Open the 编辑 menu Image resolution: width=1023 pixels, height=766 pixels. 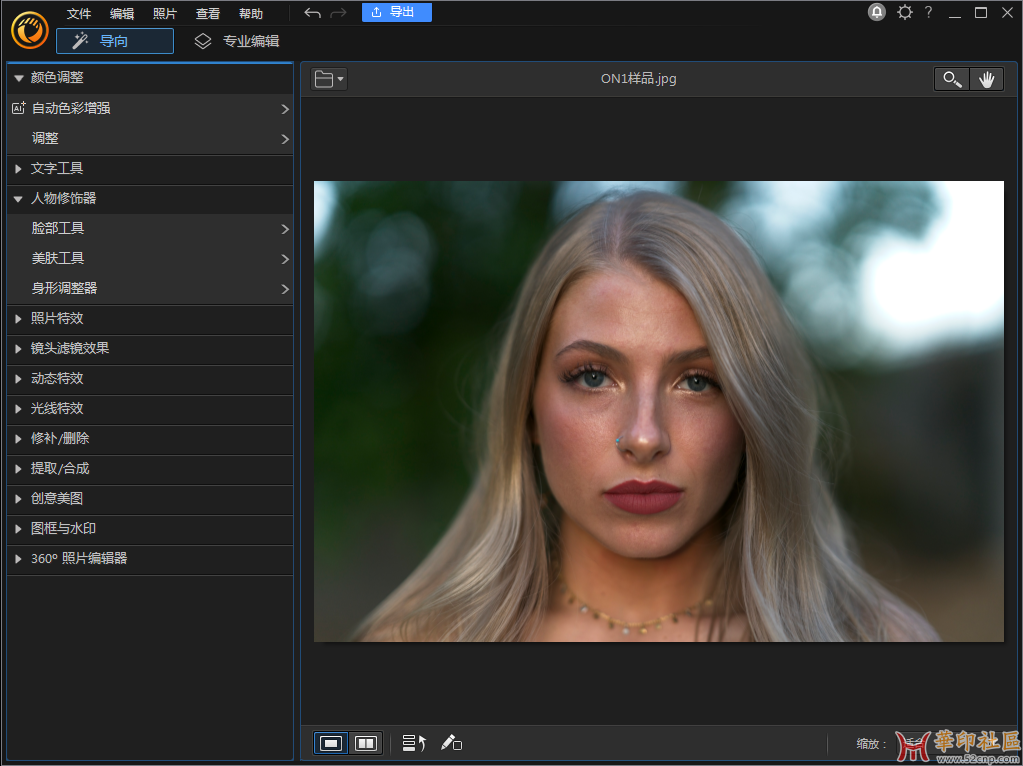tap(122, 14)
